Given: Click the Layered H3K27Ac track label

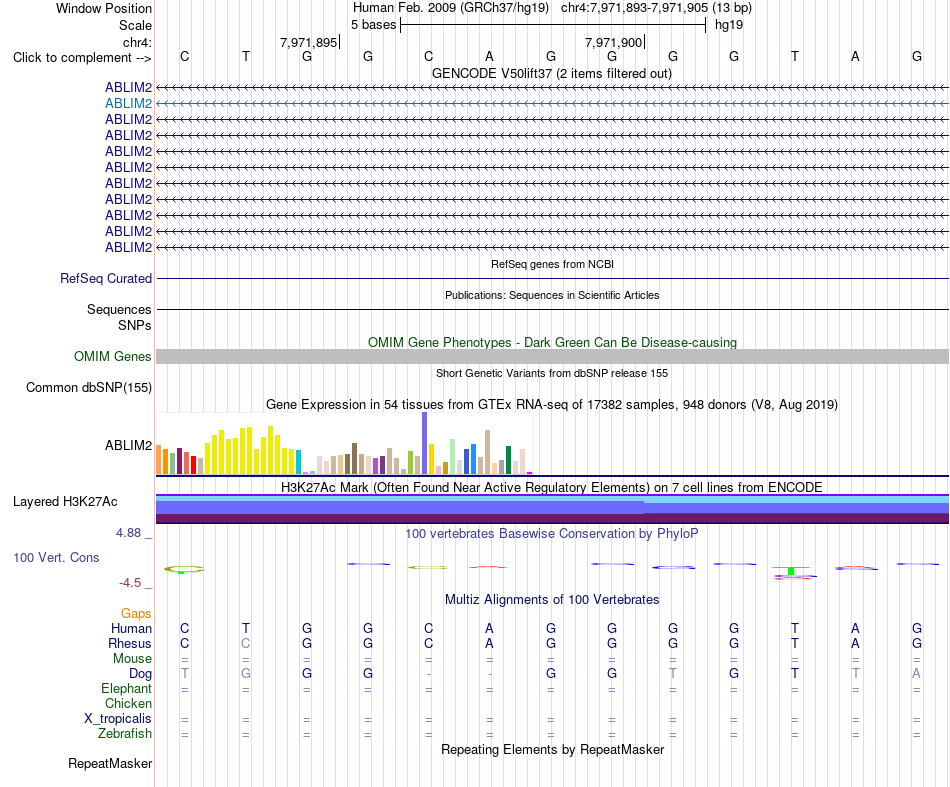Looking at the screenshot, I should coord(65,502).
